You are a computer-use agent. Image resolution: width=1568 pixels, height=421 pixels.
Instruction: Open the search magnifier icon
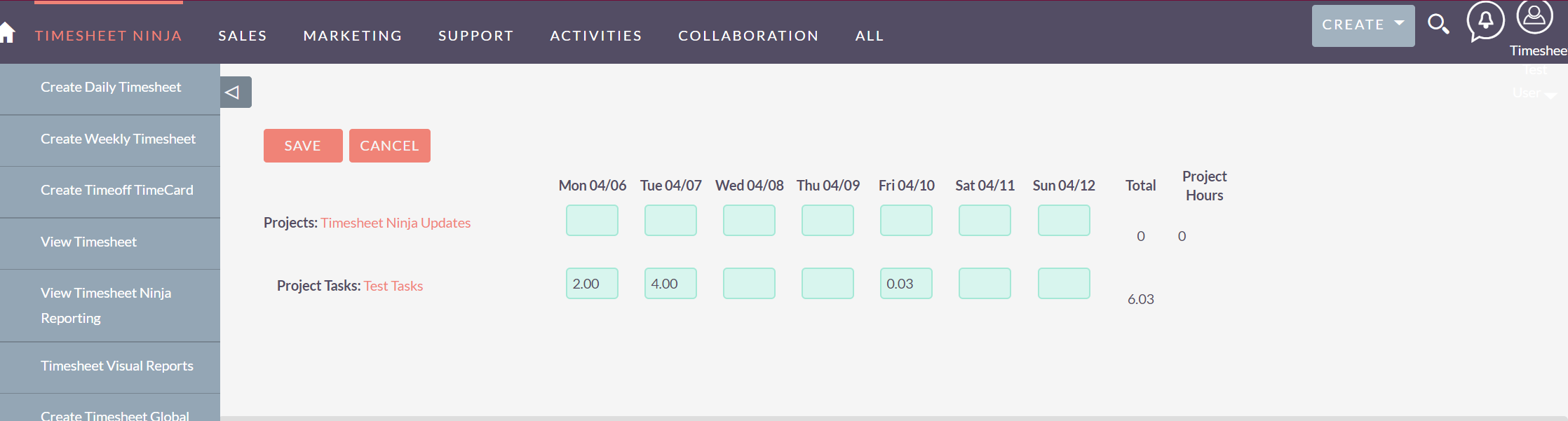(x=1438, y=25)
